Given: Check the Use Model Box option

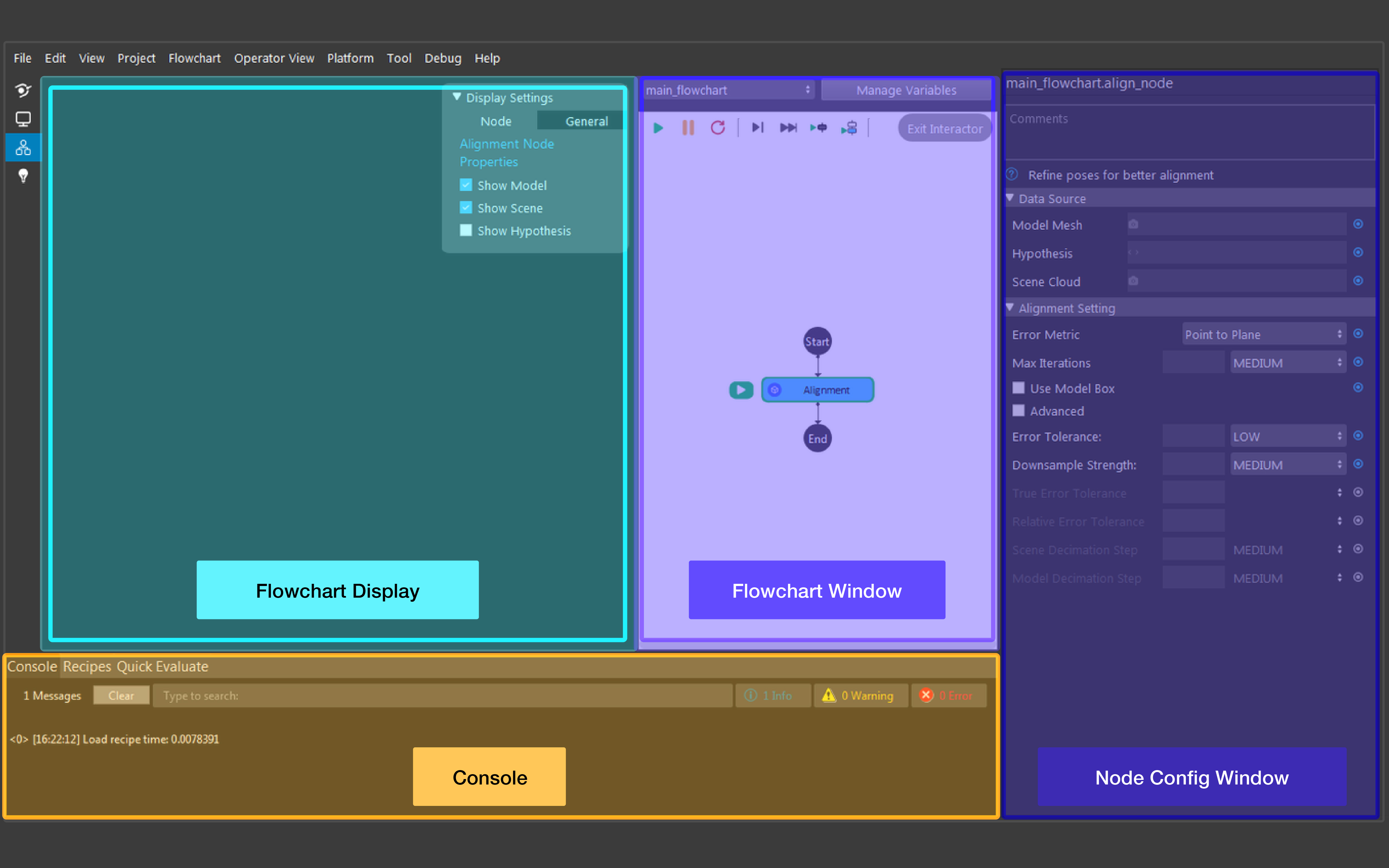Looking at the screenshot, I should 1019,388.
